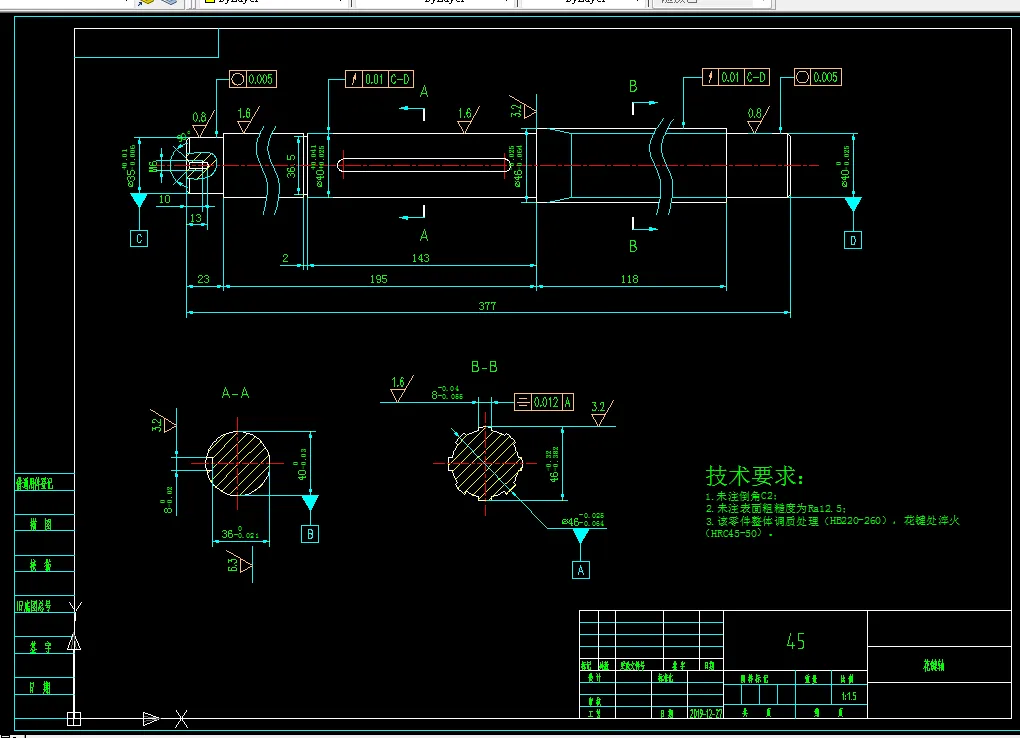Click 重量 header cell
This screenshot has width=1020, height=738.
[811, 678]
